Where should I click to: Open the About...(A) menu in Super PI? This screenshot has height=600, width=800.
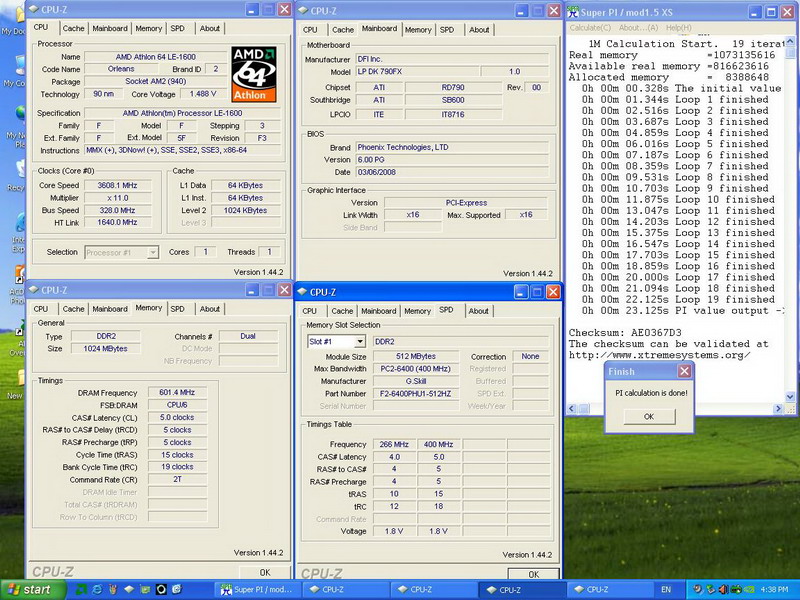[637, 28]
